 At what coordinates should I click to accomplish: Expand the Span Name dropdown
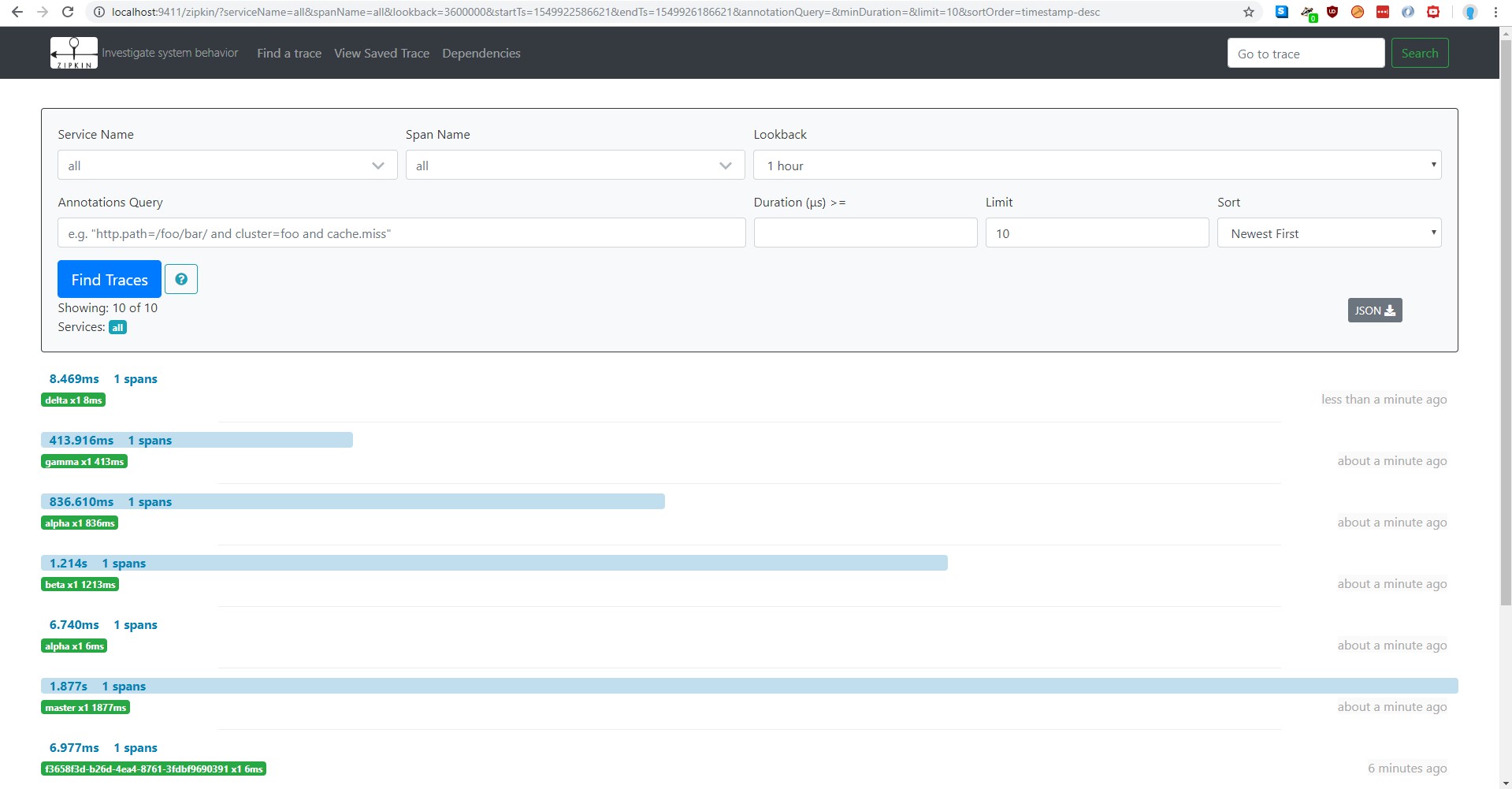click(574, 166)
